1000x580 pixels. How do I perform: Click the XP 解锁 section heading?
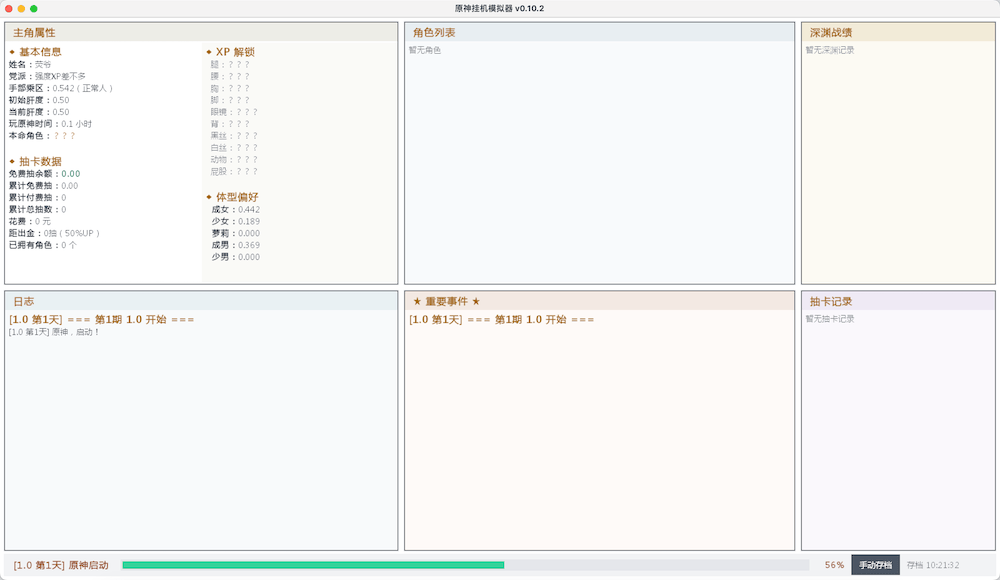point(235,52)
